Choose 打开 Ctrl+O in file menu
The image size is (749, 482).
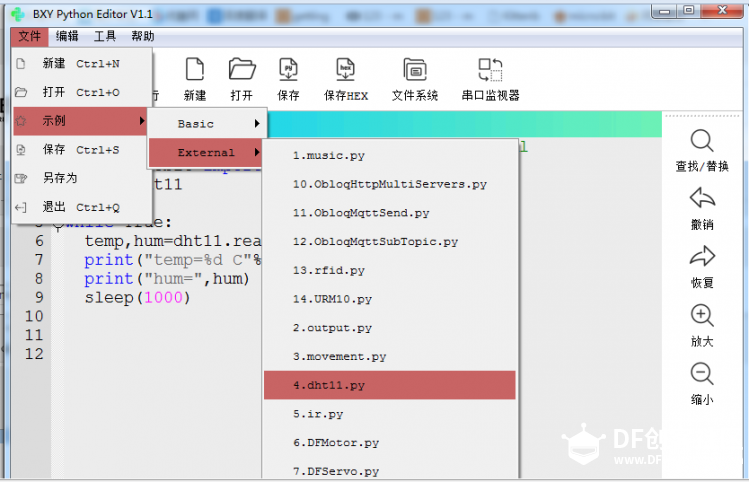(x=82, y=92)
